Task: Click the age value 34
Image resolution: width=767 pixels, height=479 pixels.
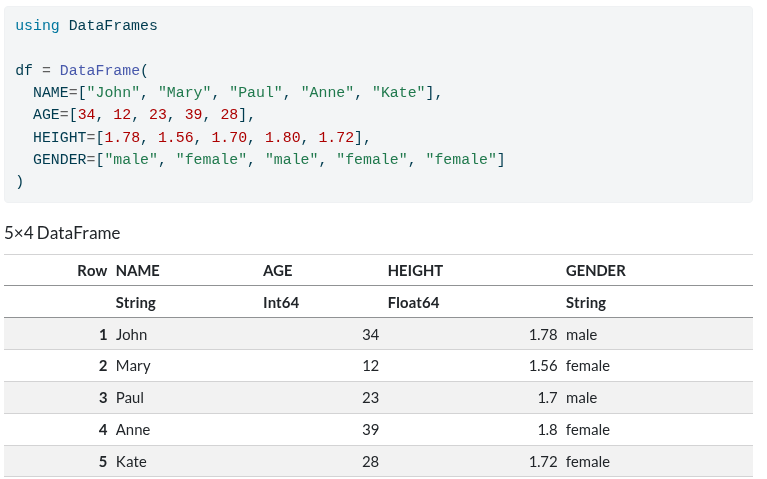Action: coord(370,334)
